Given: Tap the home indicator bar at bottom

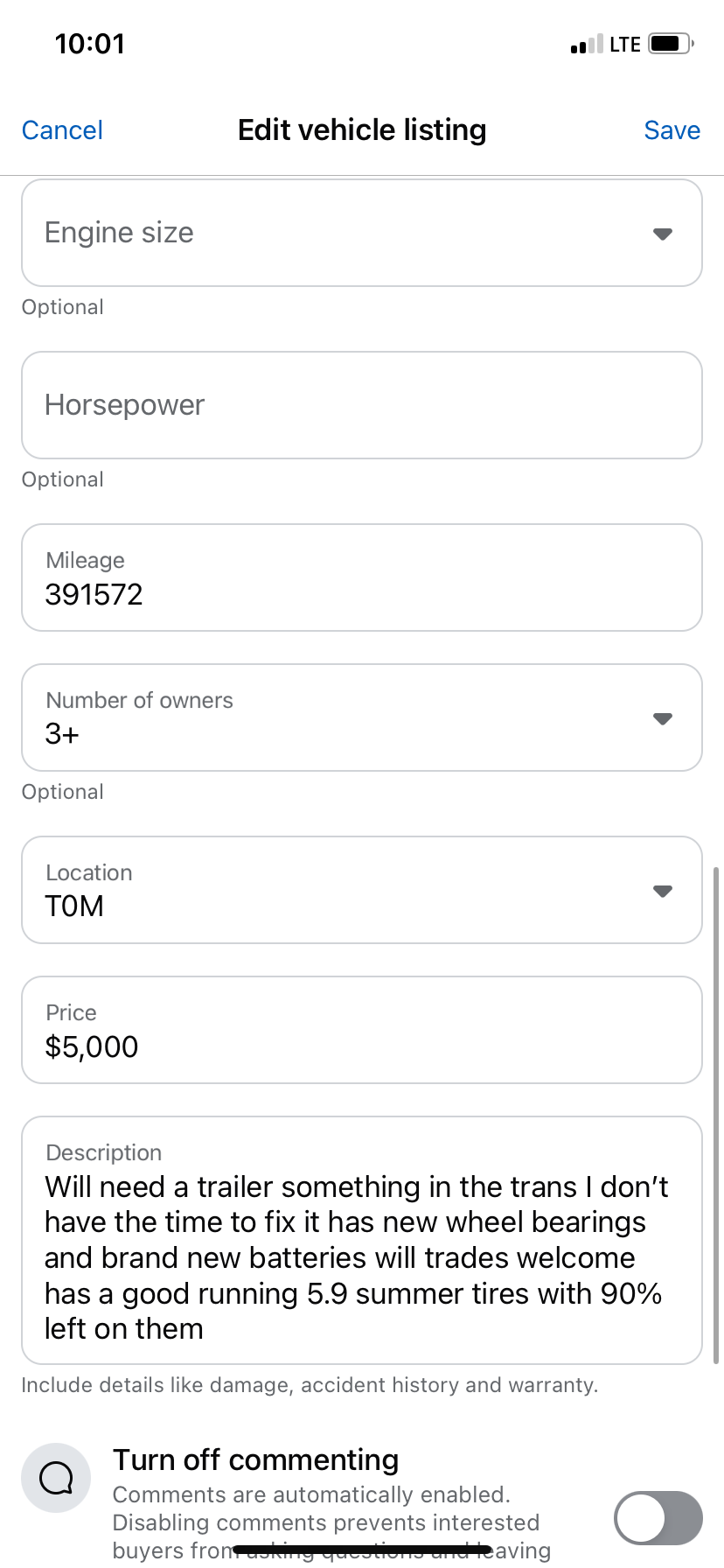Looking at the screenshot, I should pos(362,1550).
